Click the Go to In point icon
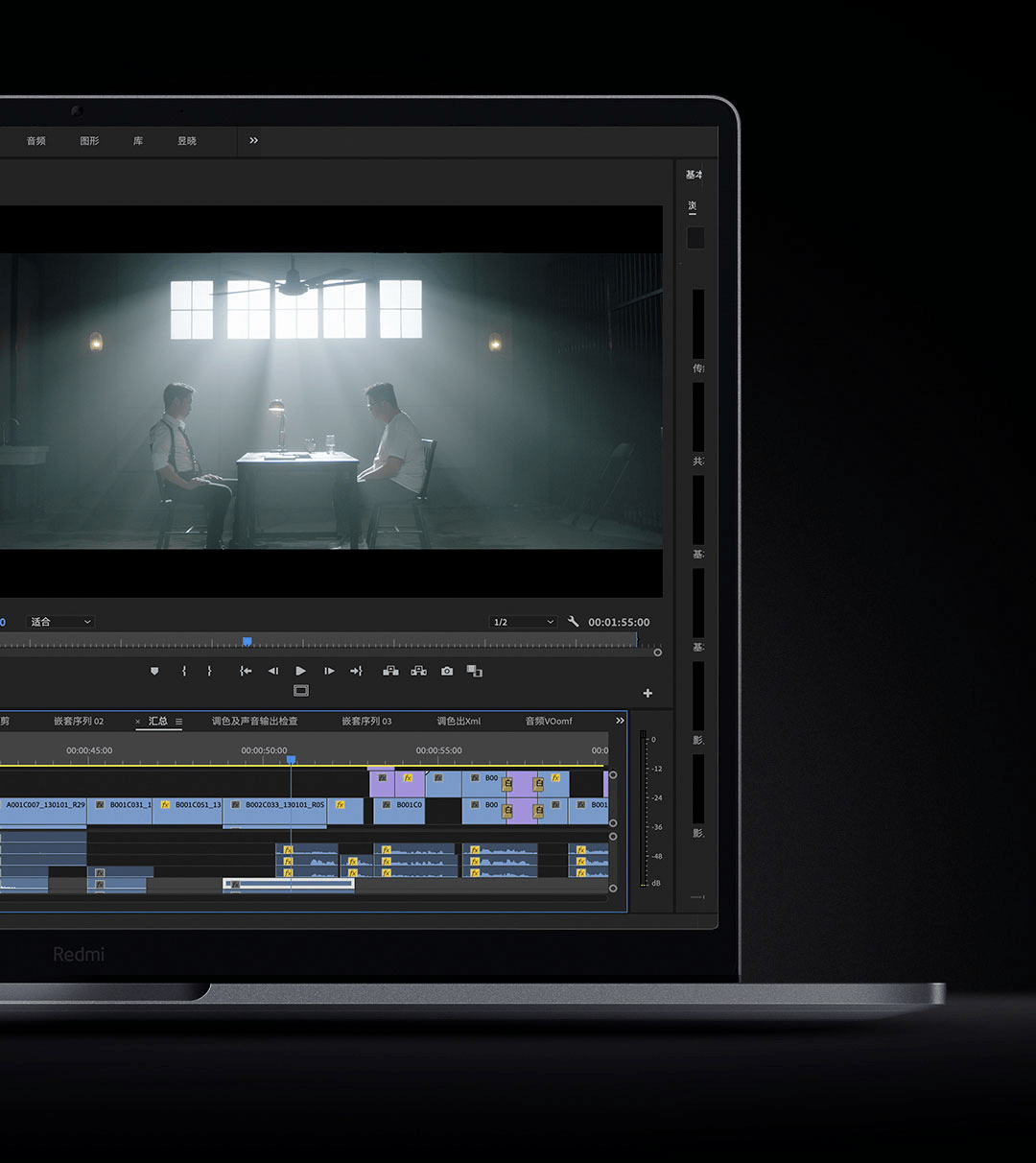This screenshot has height=1163, width=1036. 246,671
